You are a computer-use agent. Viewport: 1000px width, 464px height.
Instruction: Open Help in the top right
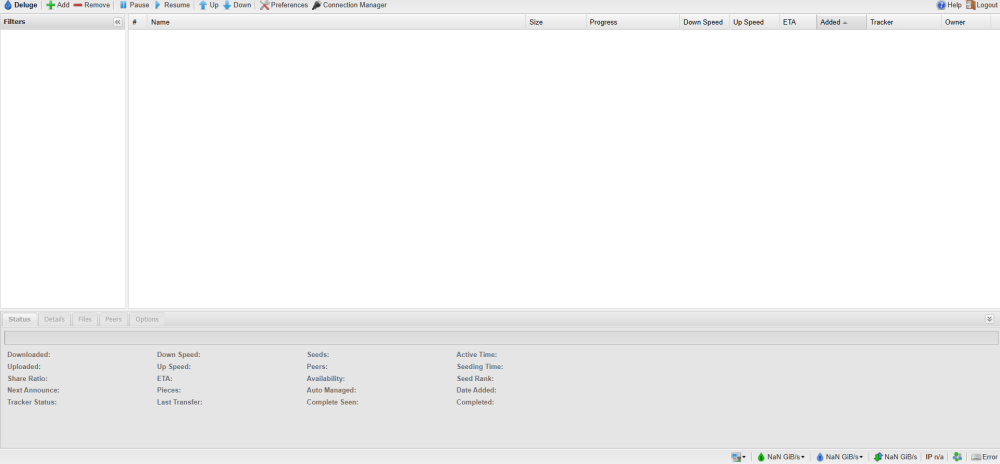click(949, 5)
